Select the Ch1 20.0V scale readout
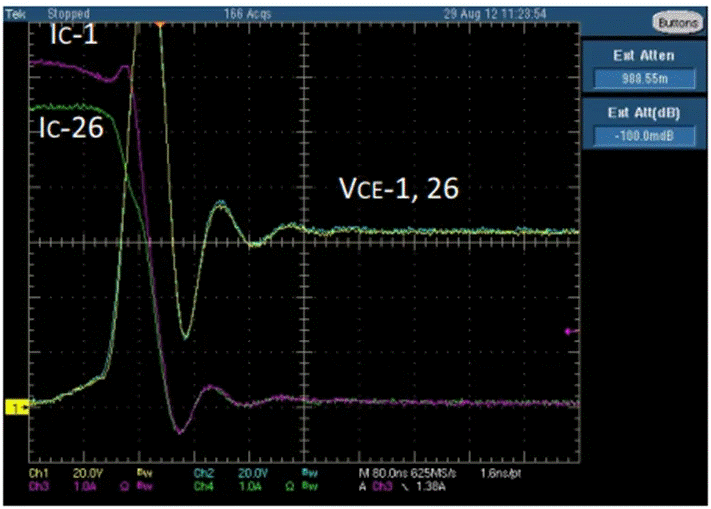The width and height of the screenshot is (711, 509). click(88, 474)
